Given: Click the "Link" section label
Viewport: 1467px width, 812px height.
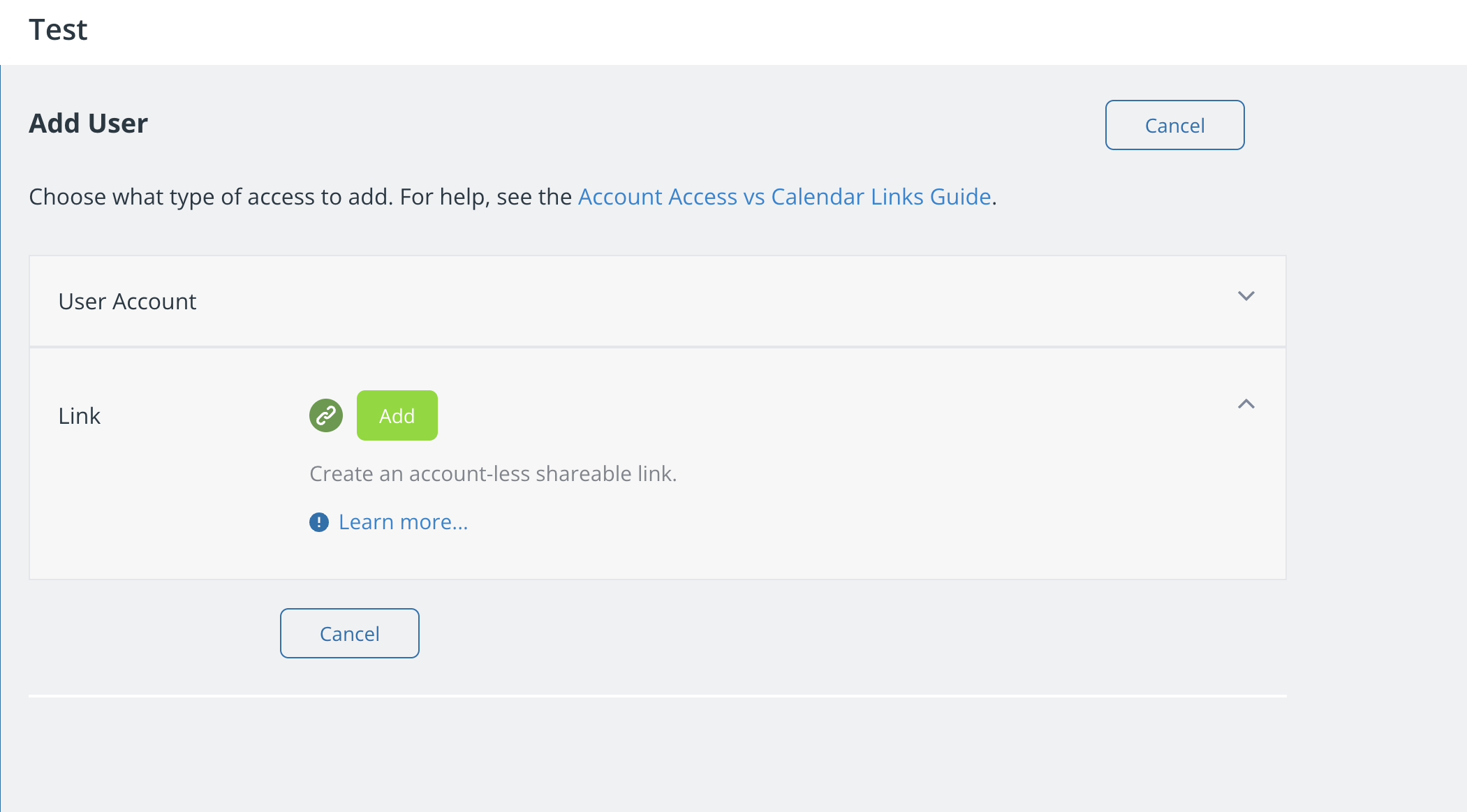Looking at the screenshot, I should point(80,416).
